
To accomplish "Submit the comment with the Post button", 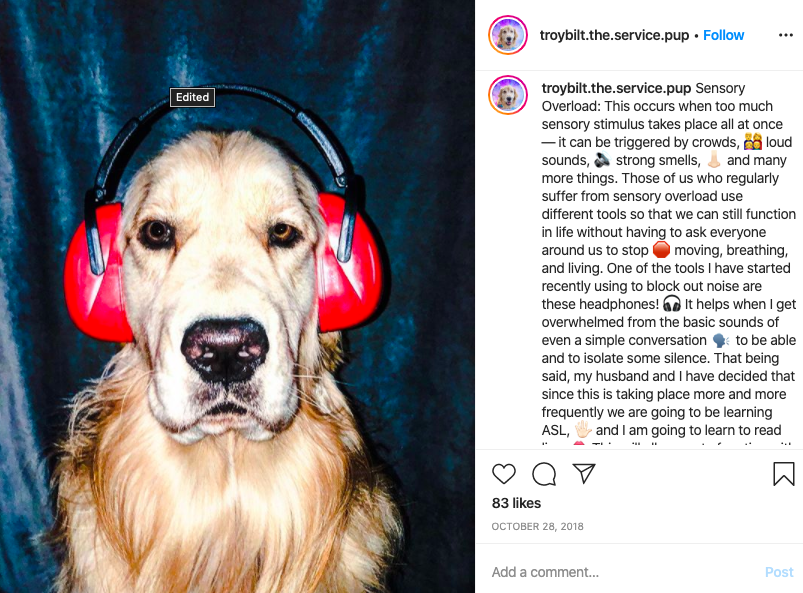I will click(x=779, y=572).
